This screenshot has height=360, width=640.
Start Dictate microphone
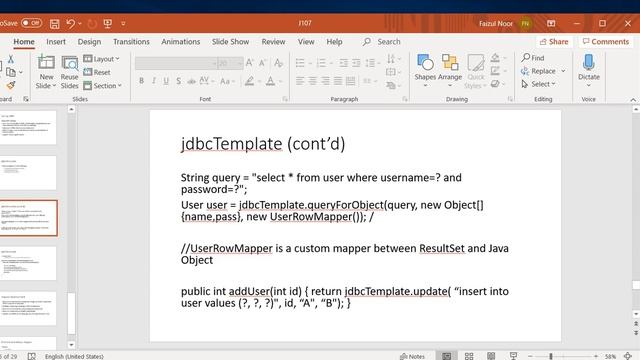click(589, 70)
